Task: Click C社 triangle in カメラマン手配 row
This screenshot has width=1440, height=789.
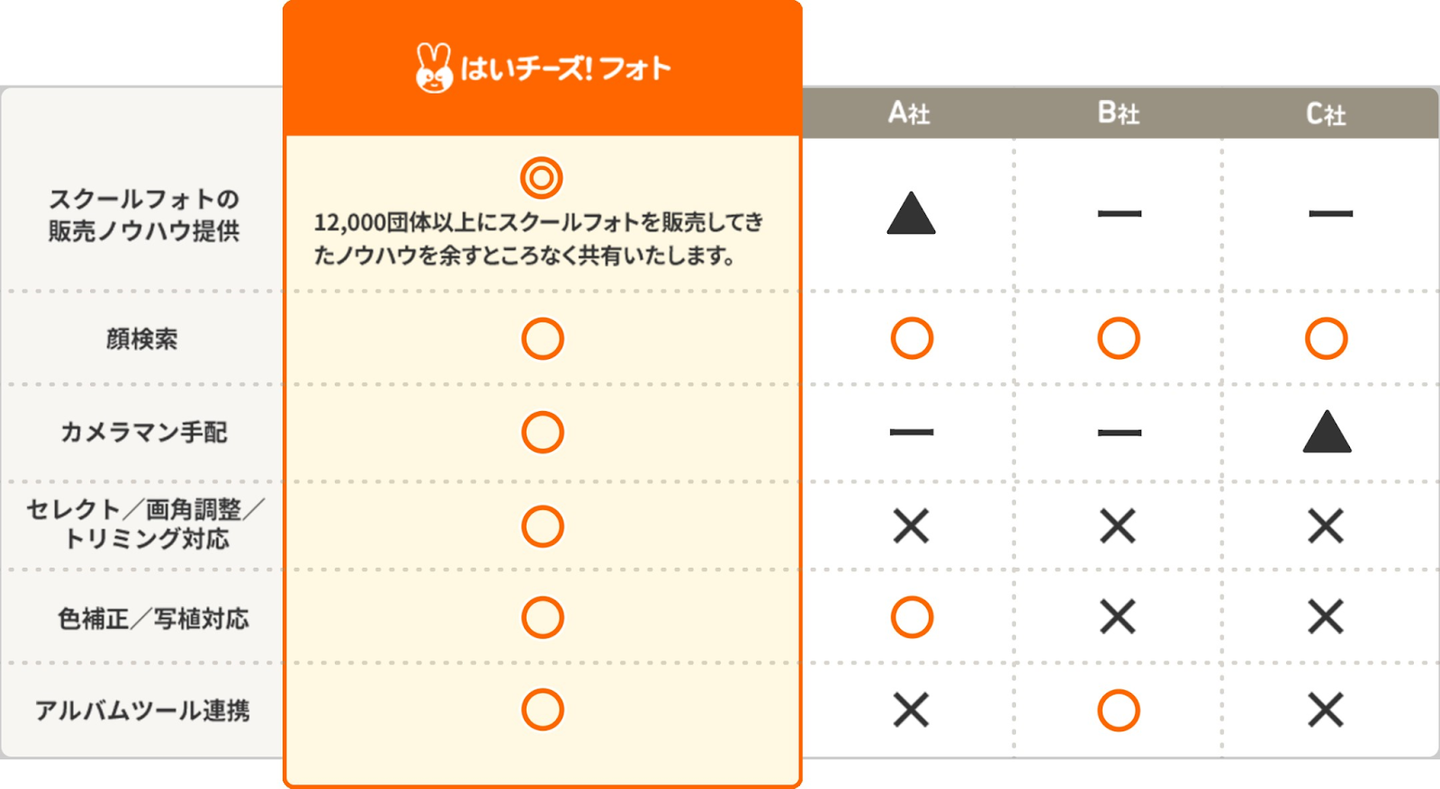Action: (x=1326, y=432)
